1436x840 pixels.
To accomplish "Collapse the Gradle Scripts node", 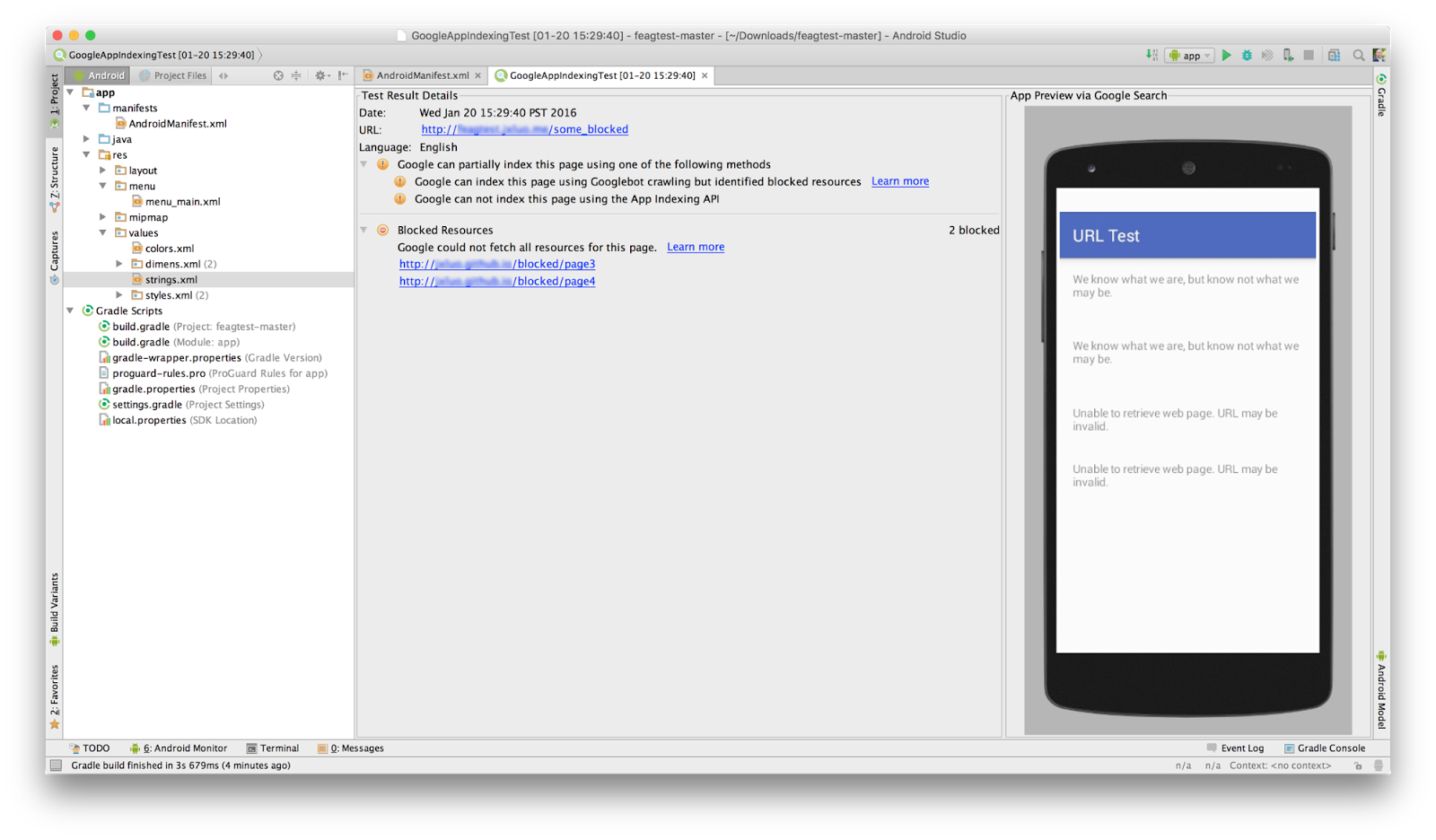I will [70, 311].
